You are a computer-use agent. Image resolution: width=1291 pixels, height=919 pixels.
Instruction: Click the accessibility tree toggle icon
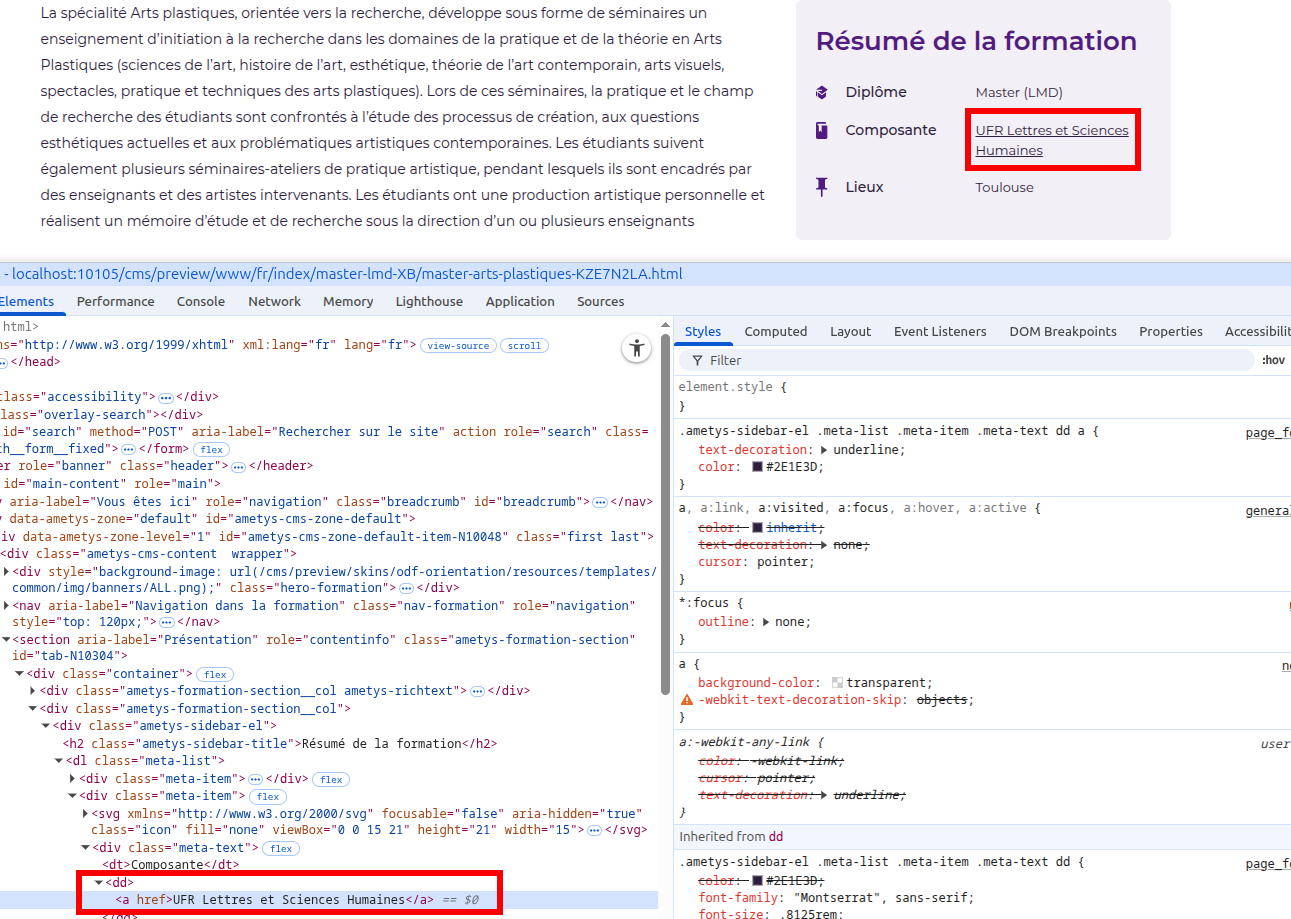click(x=636, y=348)
